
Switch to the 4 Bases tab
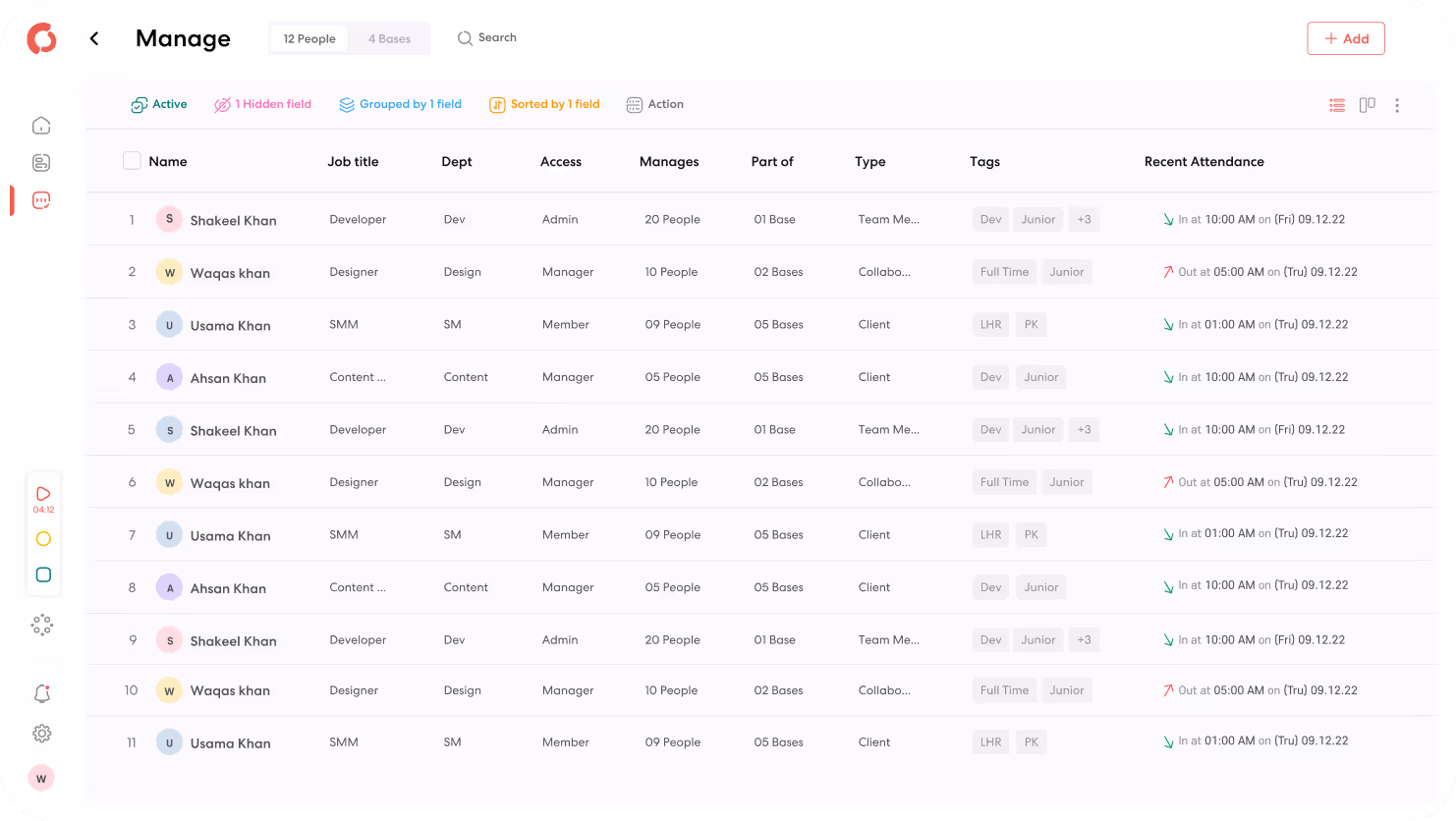coord(389,39)
